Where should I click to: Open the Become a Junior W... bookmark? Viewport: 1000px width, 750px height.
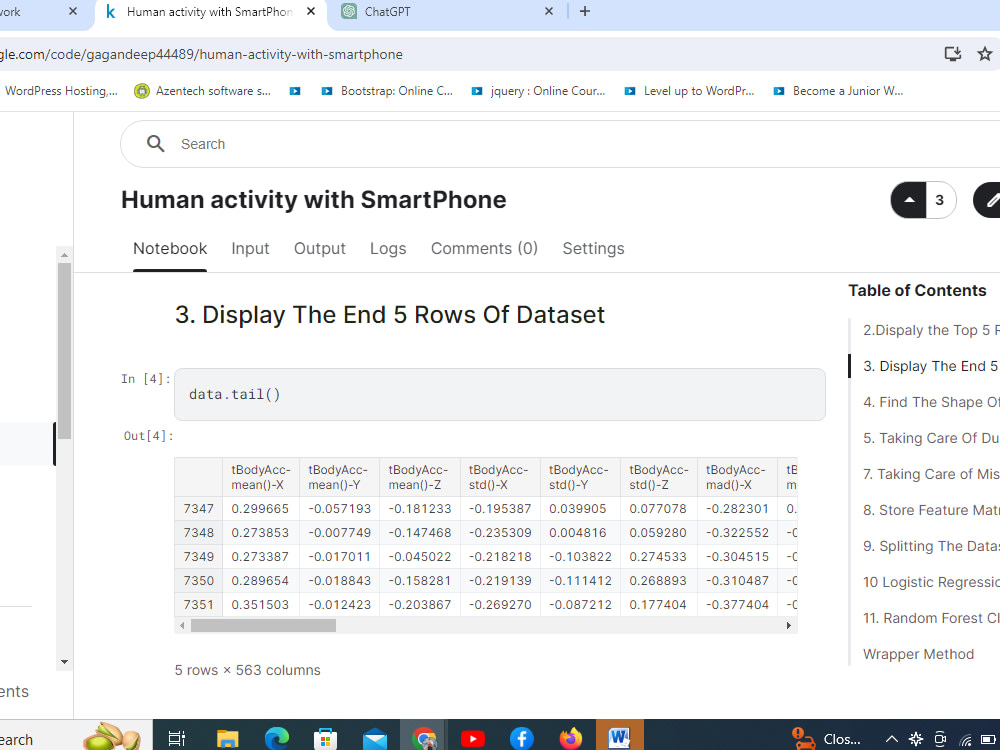pyautogui.click(x=838, y=91)
